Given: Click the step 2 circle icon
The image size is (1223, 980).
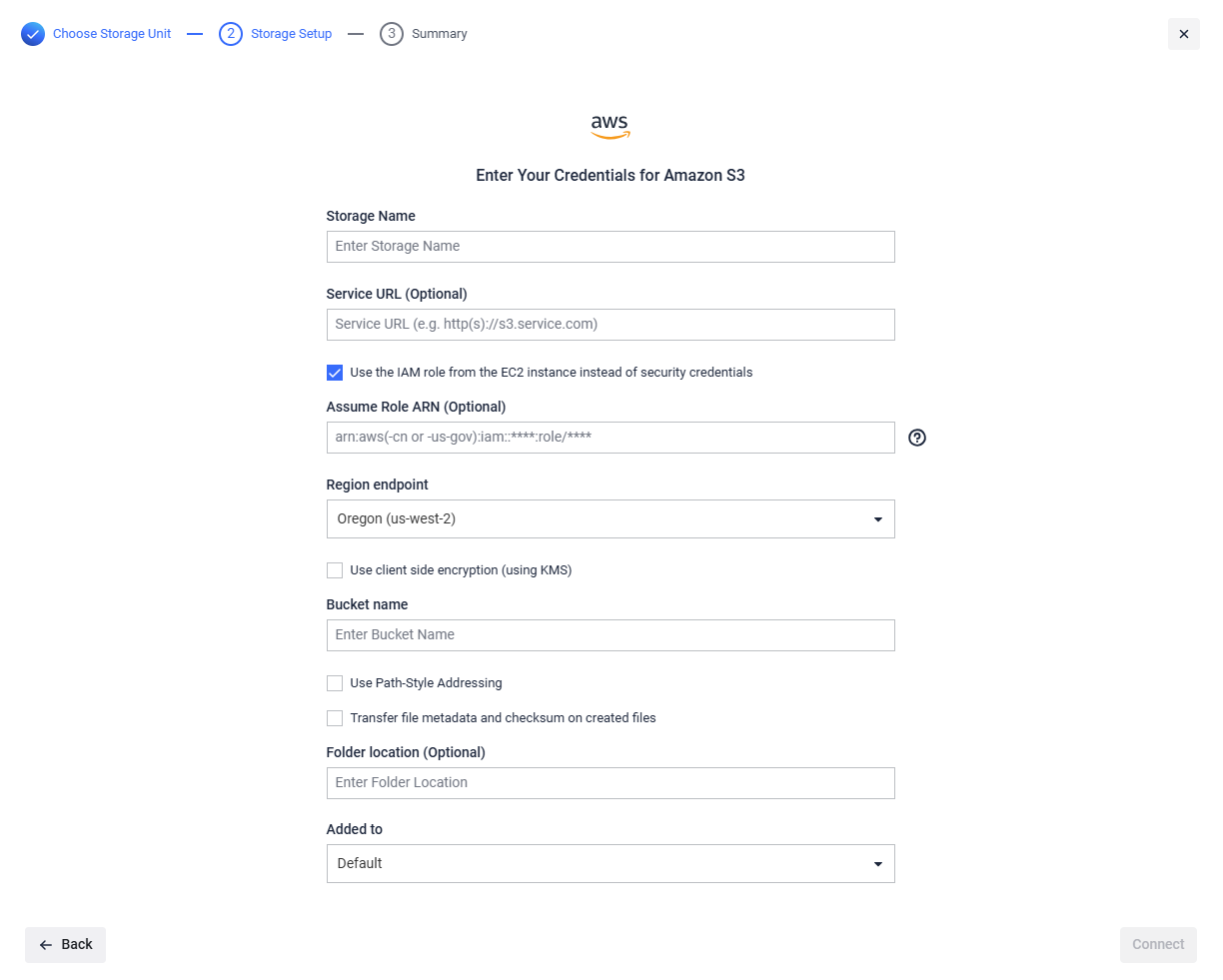Looking at the screenshot, I should click(231, 34).
